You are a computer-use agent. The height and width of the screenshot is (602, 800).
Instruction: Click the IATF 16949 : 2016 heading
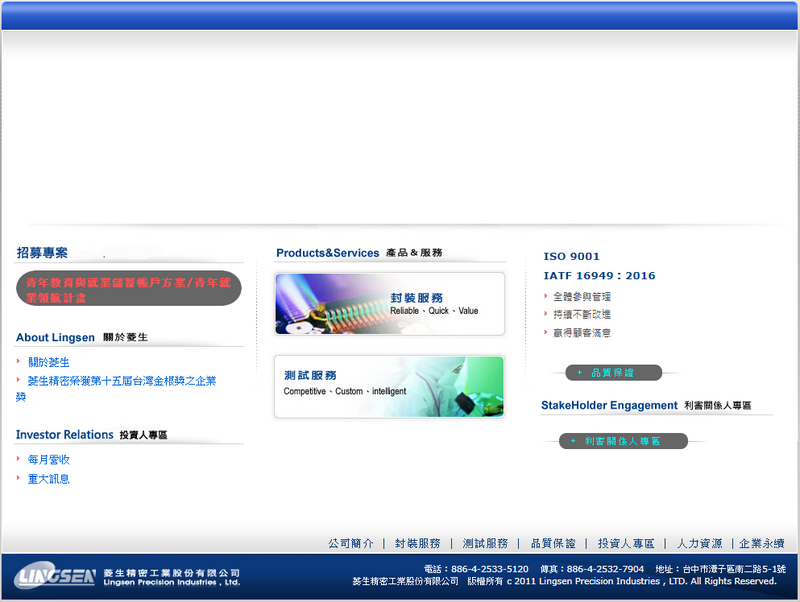click(599, 276)
